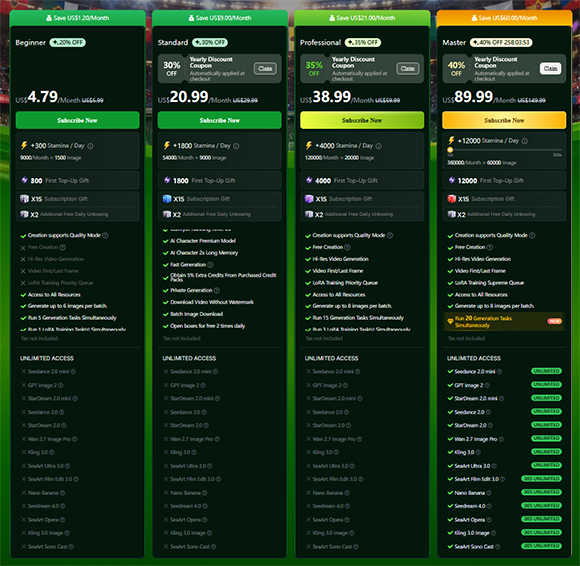This screenshot has height=566, width=580.
Task: Click info icon beside Master Kling 3.0
Action: tap(478, 452)
